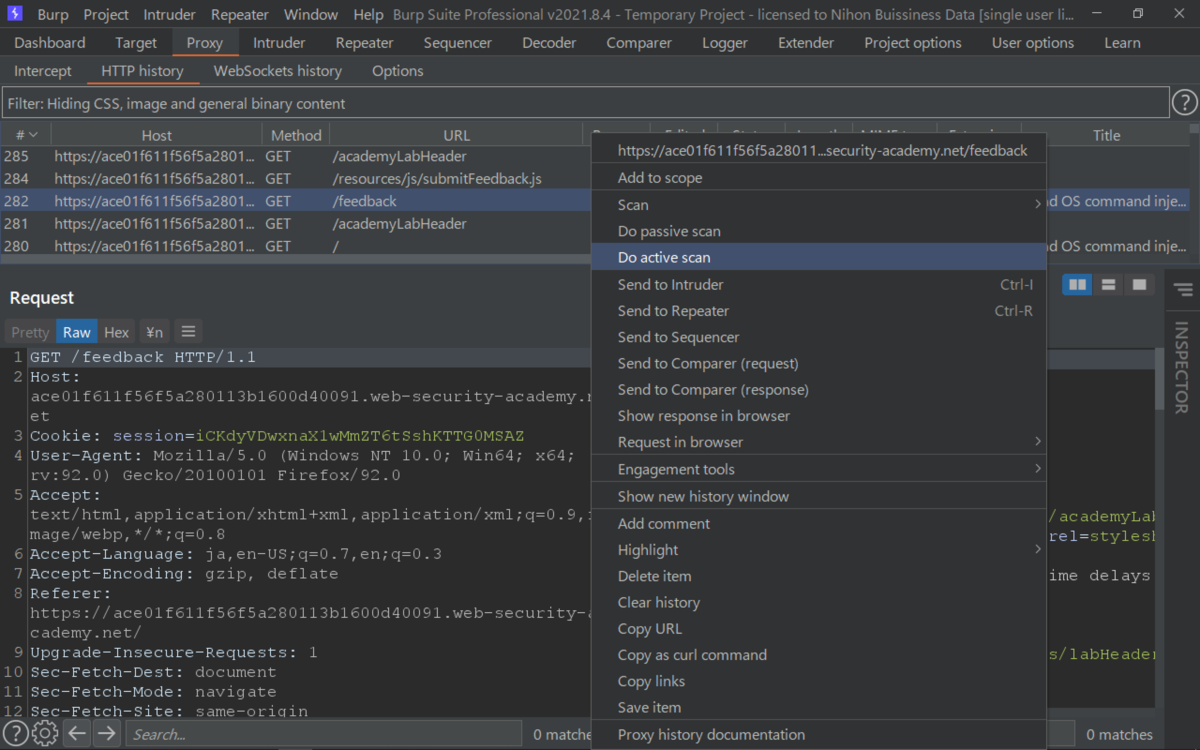1200x750 pixels.
Task: Choose Do active scan from context menu
Action: tap(818, 258)
